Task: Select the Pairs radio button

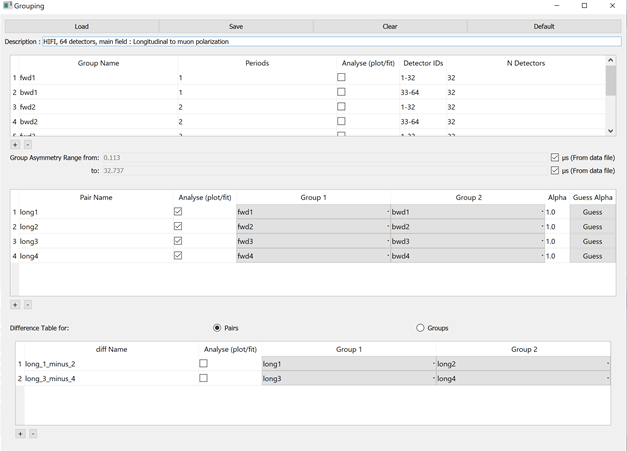Action: click(218, 328)
